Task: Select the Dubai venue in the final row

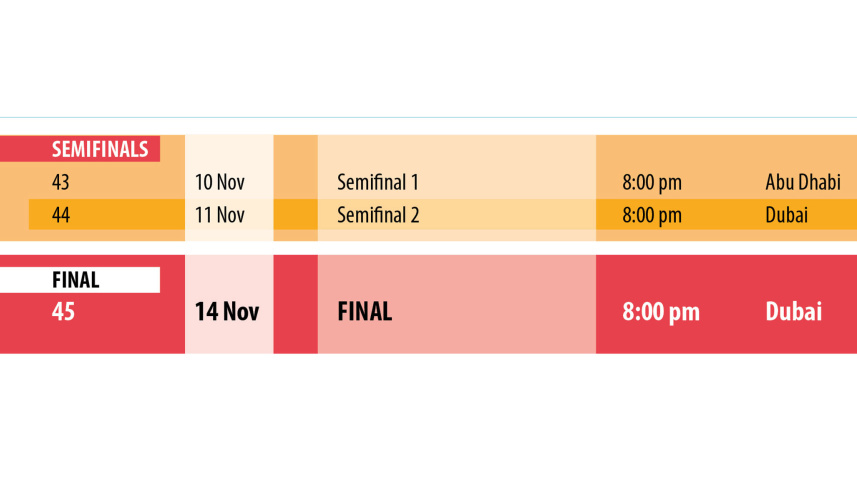Action: click(x=794, y=312)
